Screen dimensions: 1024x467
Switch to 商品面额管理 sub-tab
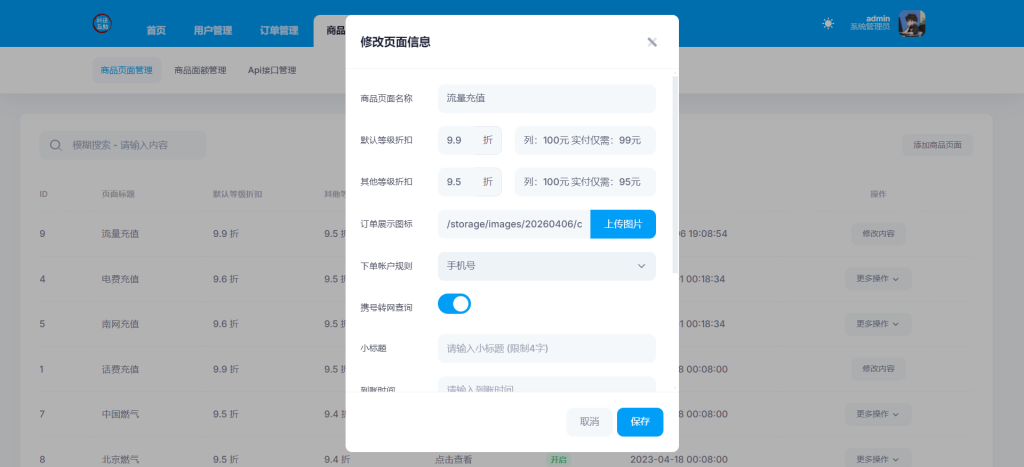click(200, 71)
